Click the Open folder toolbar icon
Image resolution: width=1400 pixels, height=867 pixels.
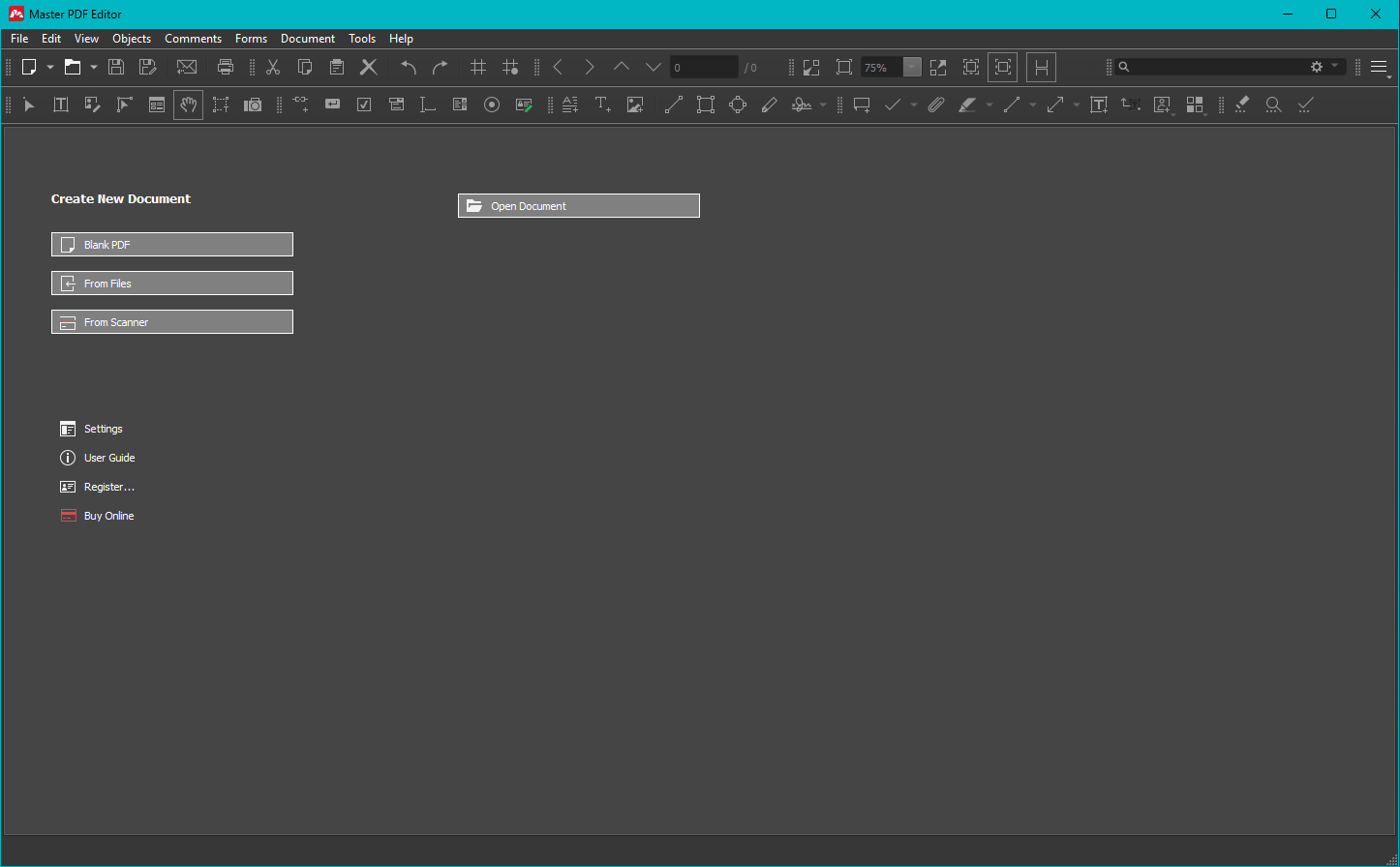tap(73, 67)
